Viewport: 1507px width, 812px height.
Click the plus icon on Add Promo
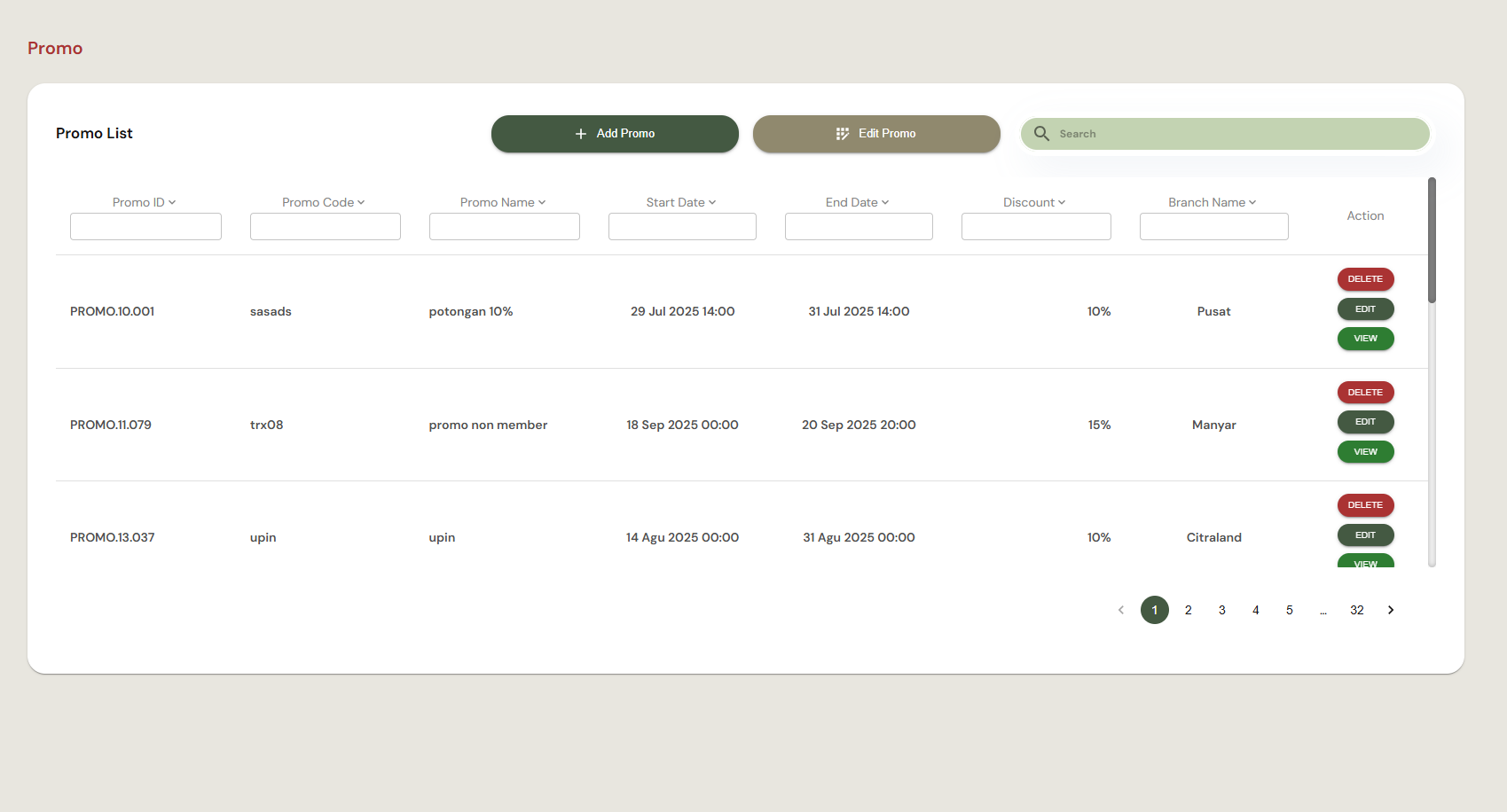tap(581, 134)
